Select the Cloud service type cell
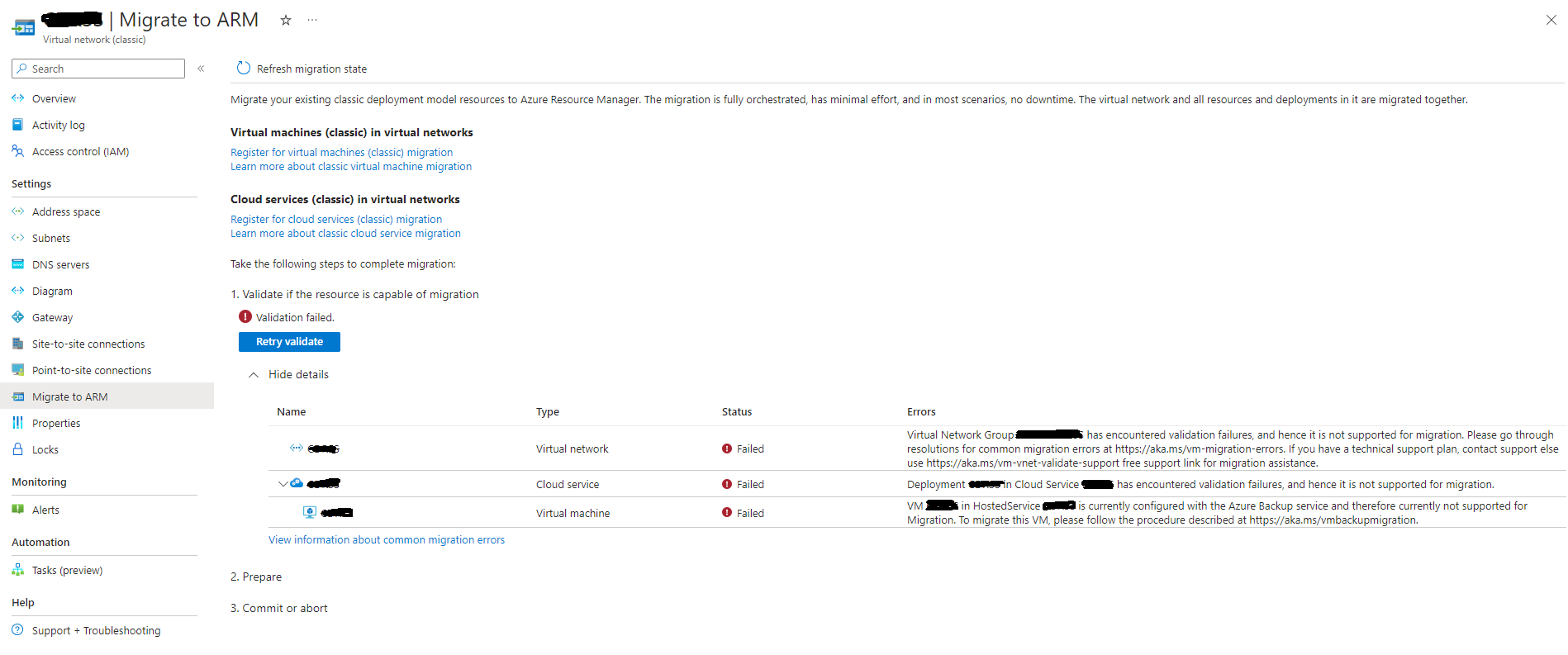1568x655 pixels. [x=568, y=485]
